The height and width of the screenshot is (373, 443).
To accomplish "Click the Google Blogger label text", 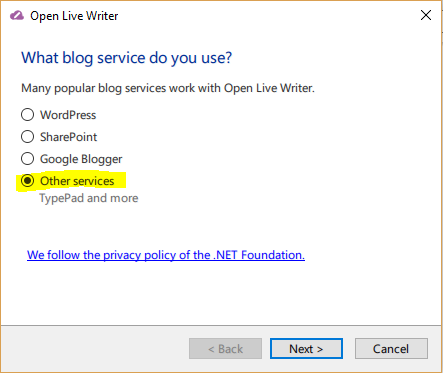I will [x=81, y=159].
